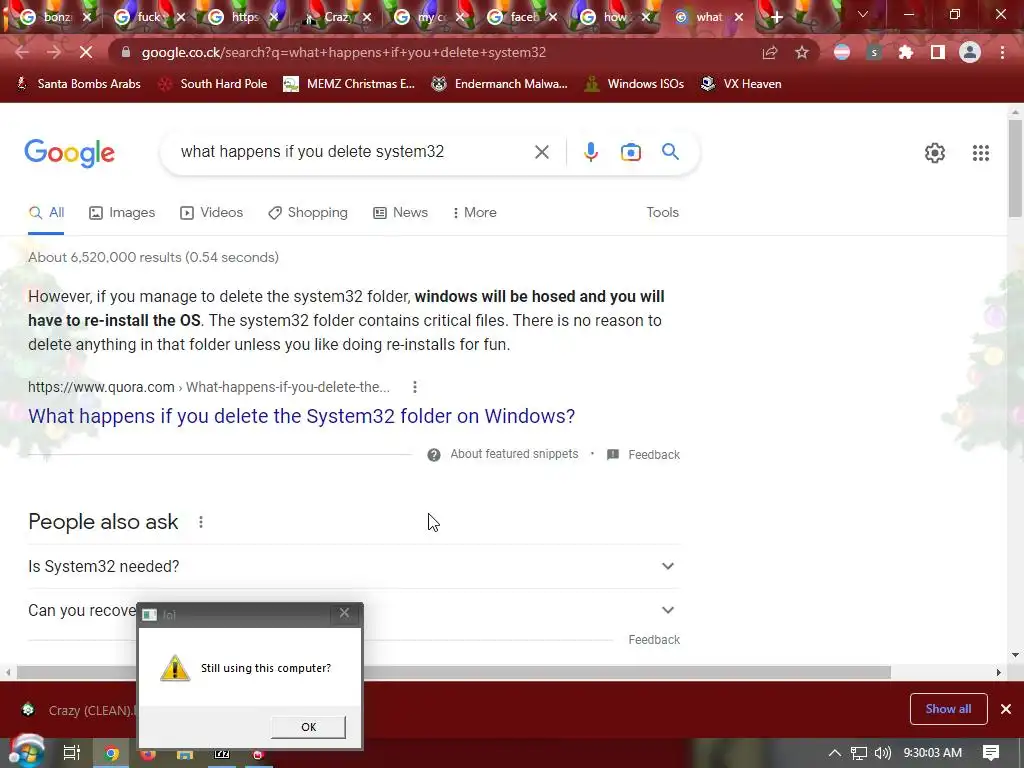Click the horizontal page scrollbar
The height and width of the screenshot is (768, 1024).
(x=453, y=673)
